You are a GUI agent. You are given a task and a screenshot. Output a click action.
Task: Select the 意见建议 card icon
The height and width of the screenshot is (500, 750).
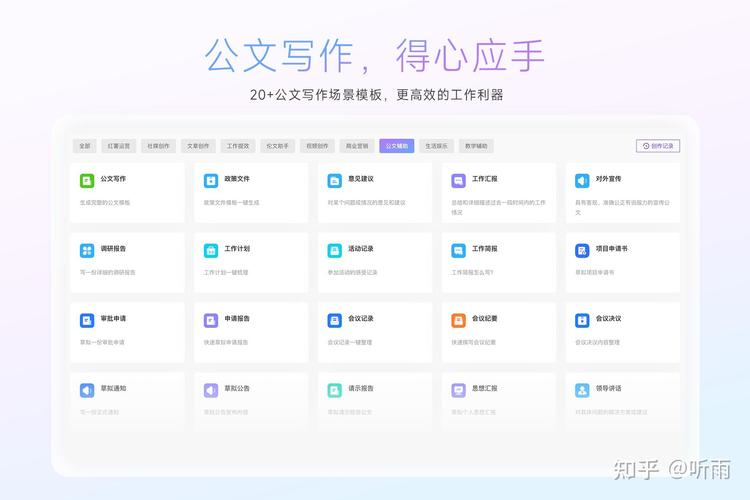[x=334, y=181]
